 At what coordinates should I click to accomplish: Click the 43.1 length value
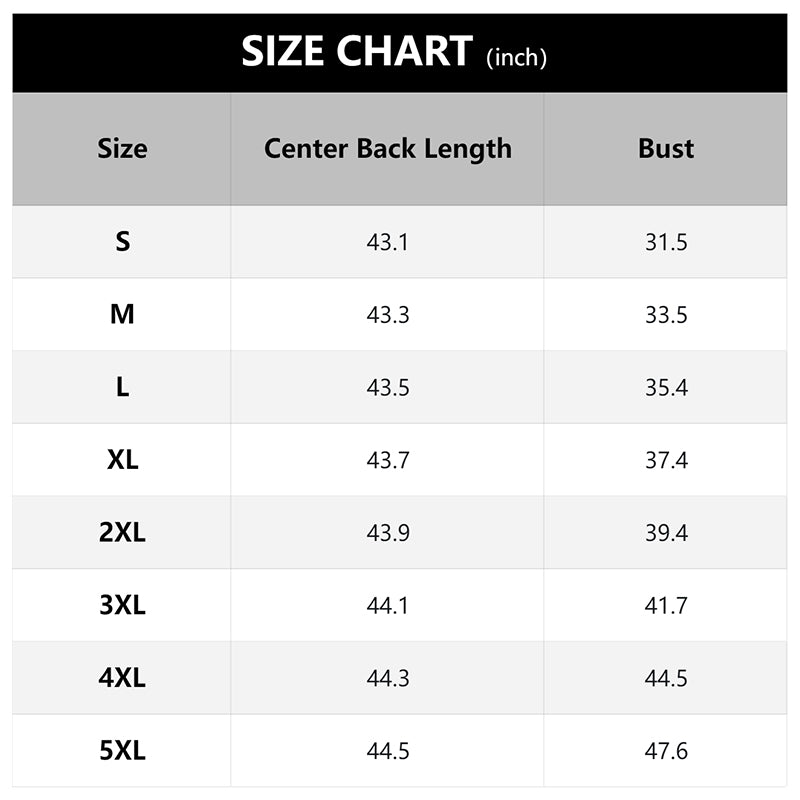point(388,242)
